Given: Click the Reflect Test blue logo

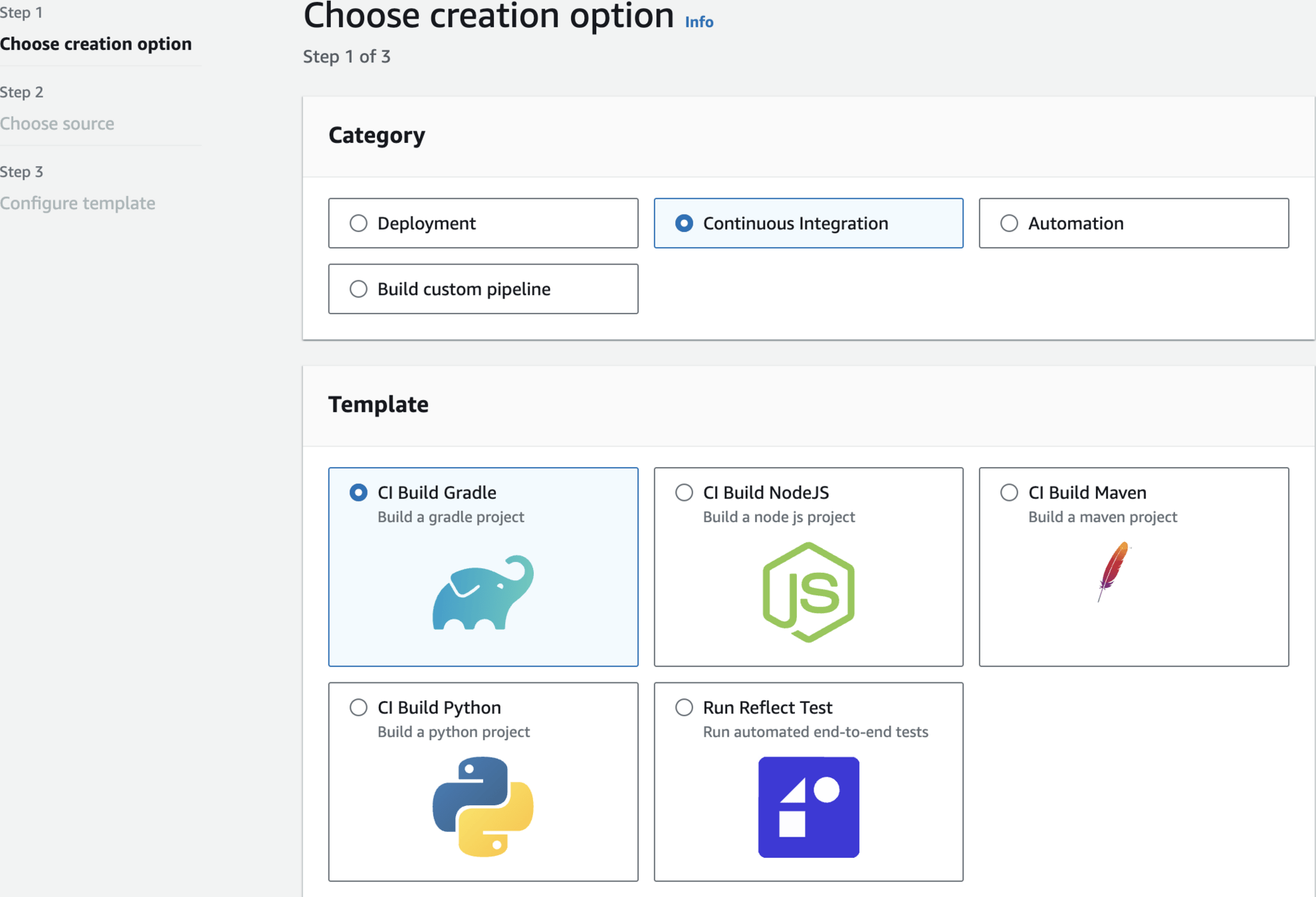Looking at the screenshot, I should [808, 807].
